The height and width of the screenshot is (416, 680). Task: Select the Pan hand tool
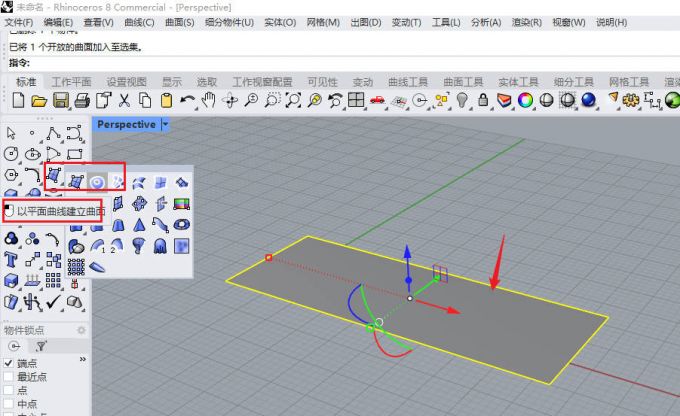209,101
